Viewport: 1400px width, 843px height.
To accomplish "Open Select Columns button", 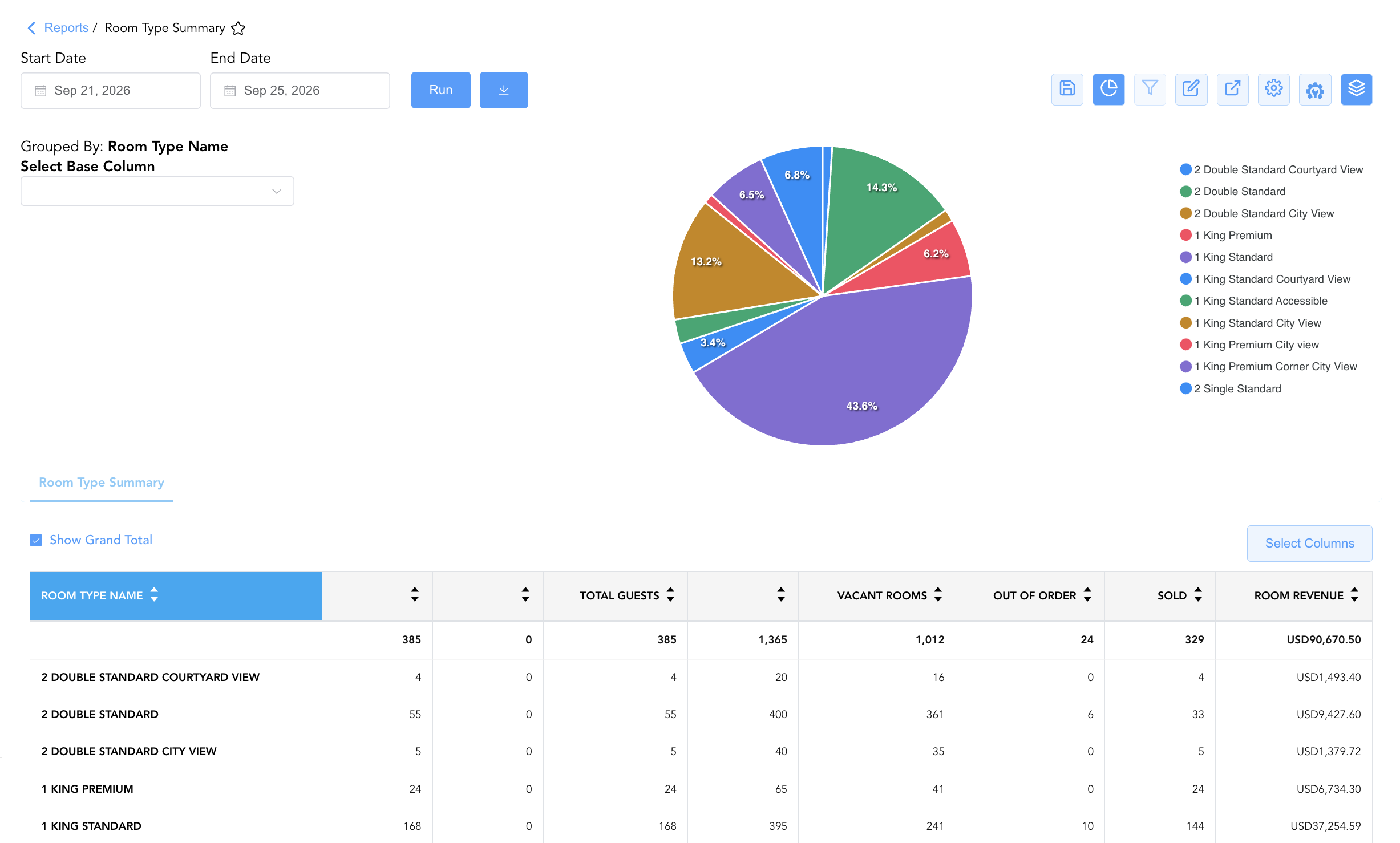I will pyautogui.click(x=1310, y=544).
